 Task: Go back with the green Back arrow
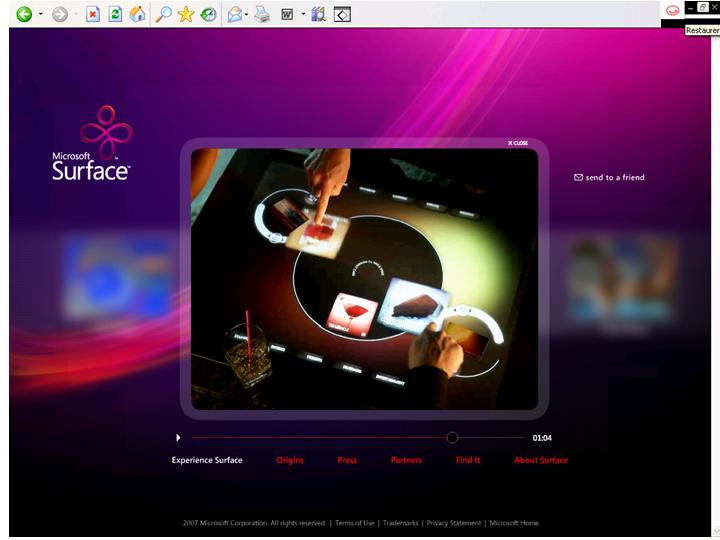pos(24,14)
